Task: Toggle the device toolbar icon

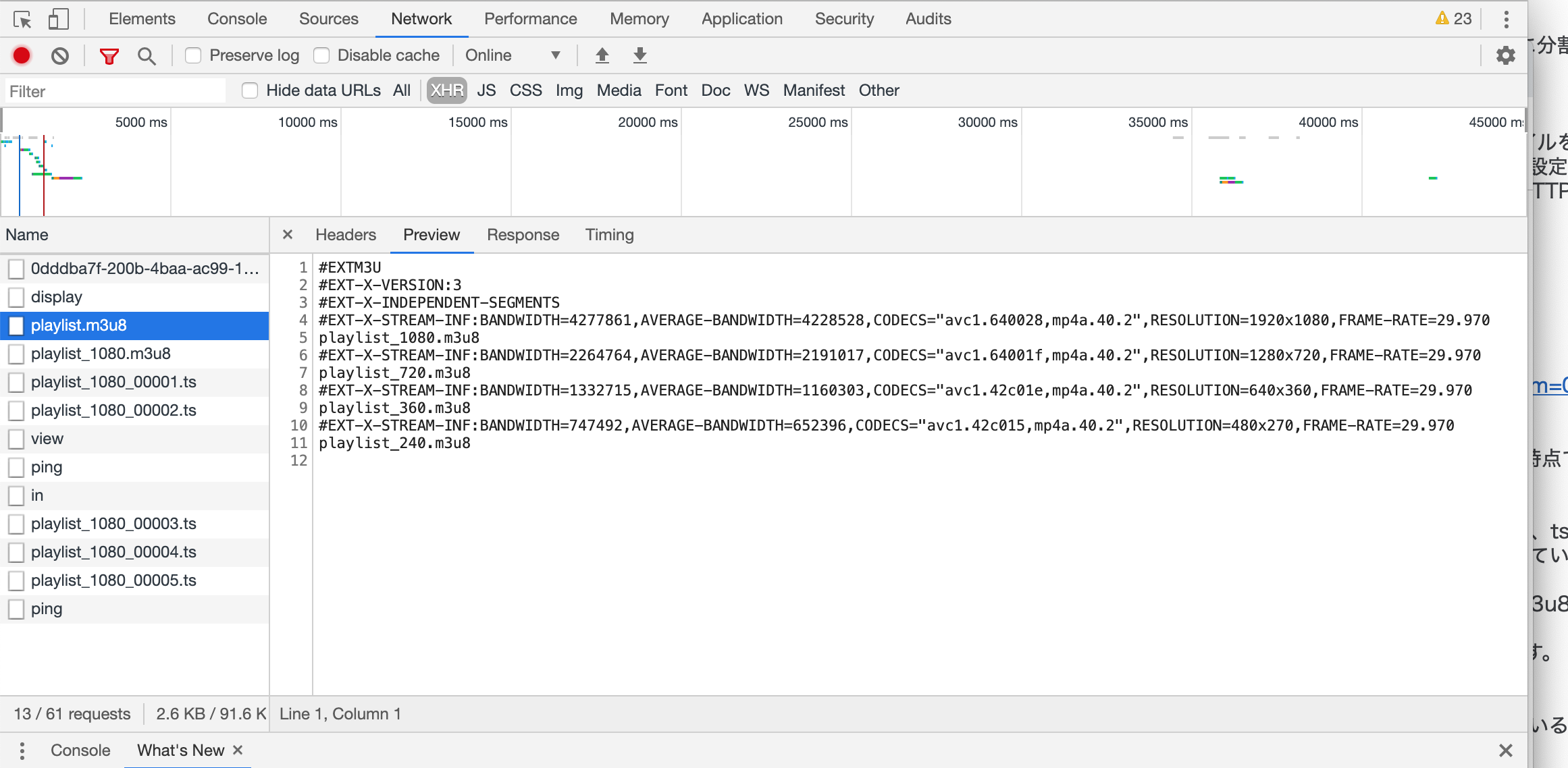Action: (x=58, y=20)
